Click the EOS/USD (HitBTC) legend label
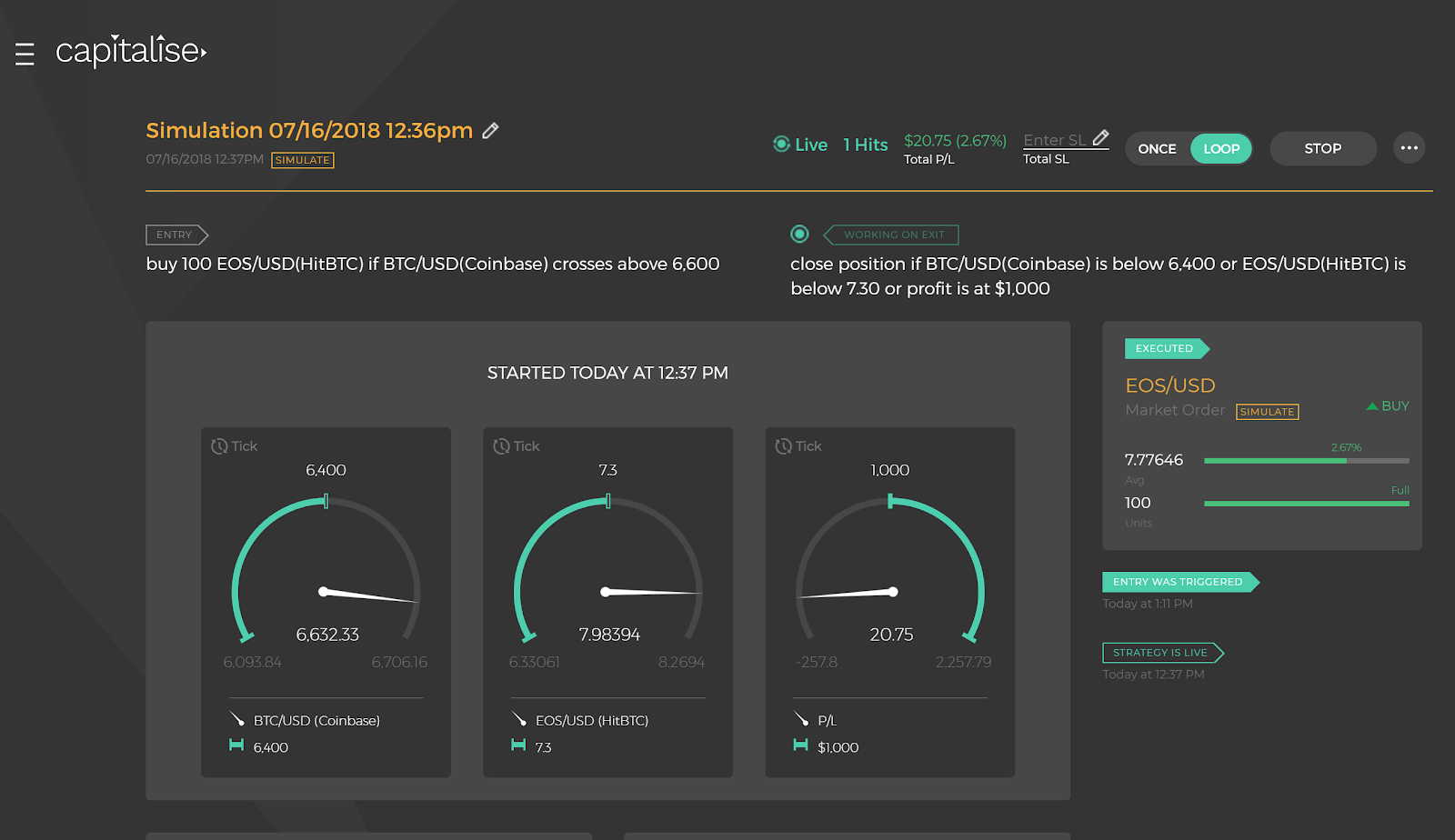 [x=592, y=721]
